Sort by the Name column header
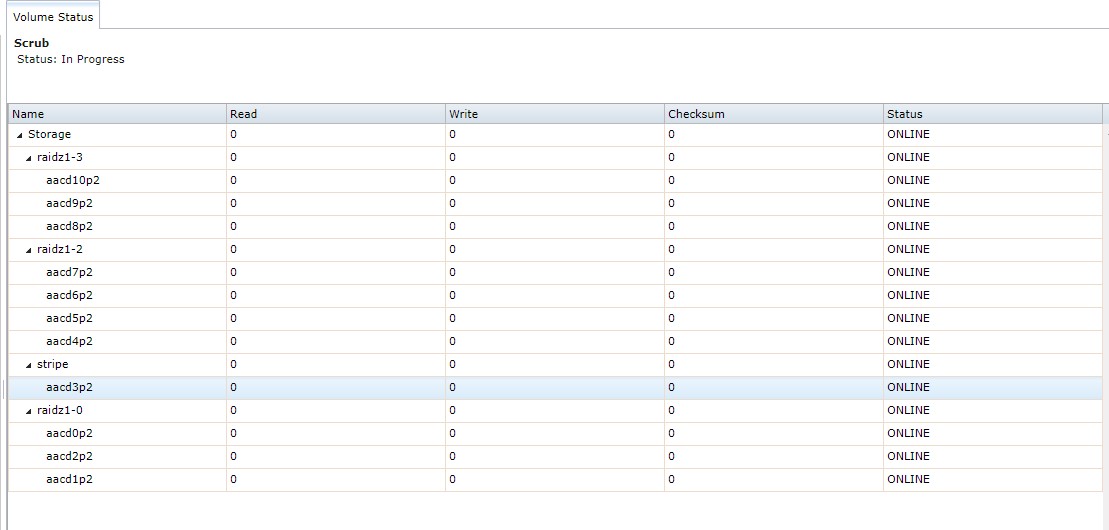This screenshot has width=1109, height=530. point(116,114)
